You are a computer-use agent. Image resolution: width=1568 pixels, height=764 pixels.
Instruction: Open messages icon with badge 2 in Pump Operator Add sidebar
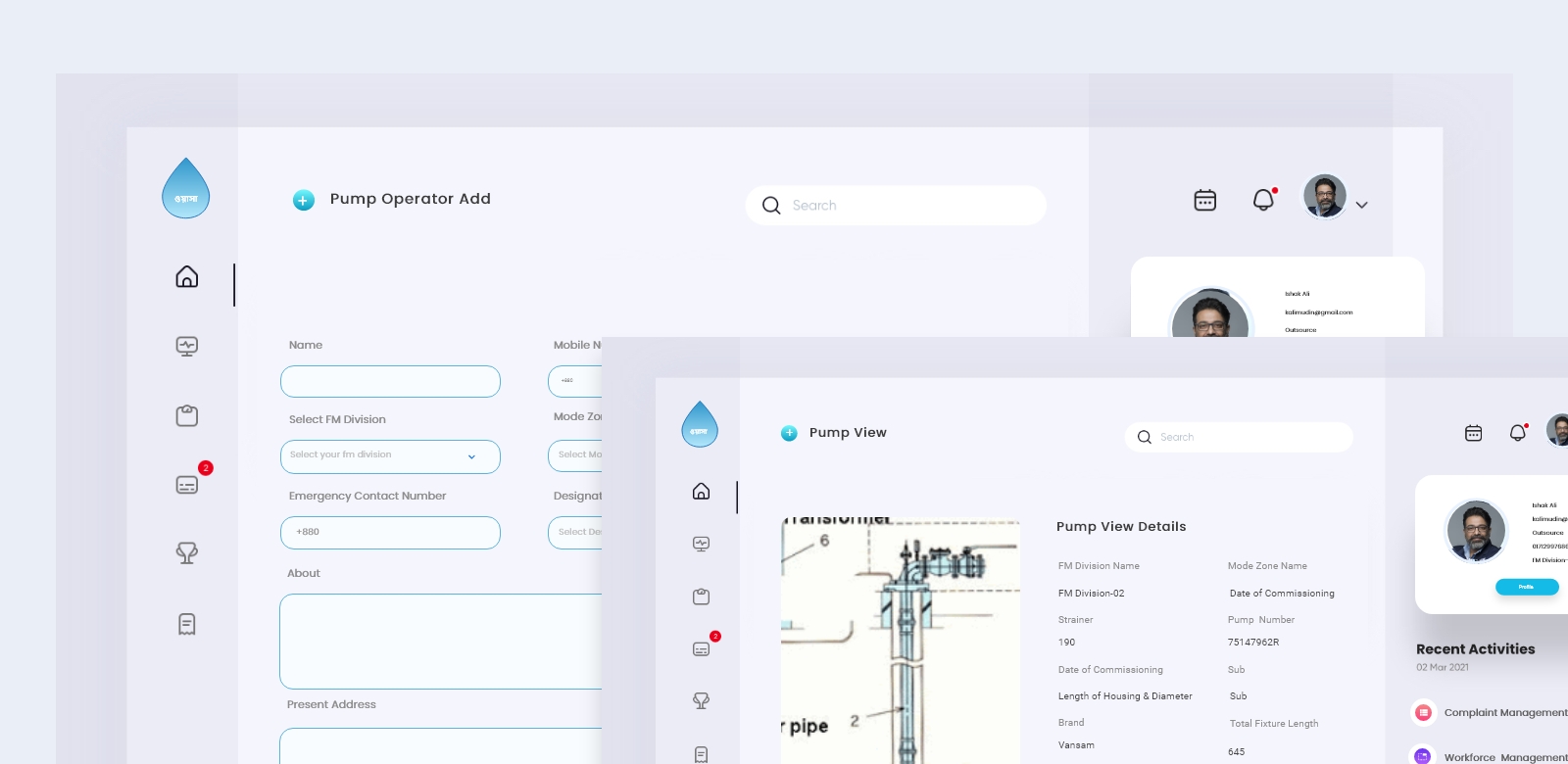tap(186, 485)
